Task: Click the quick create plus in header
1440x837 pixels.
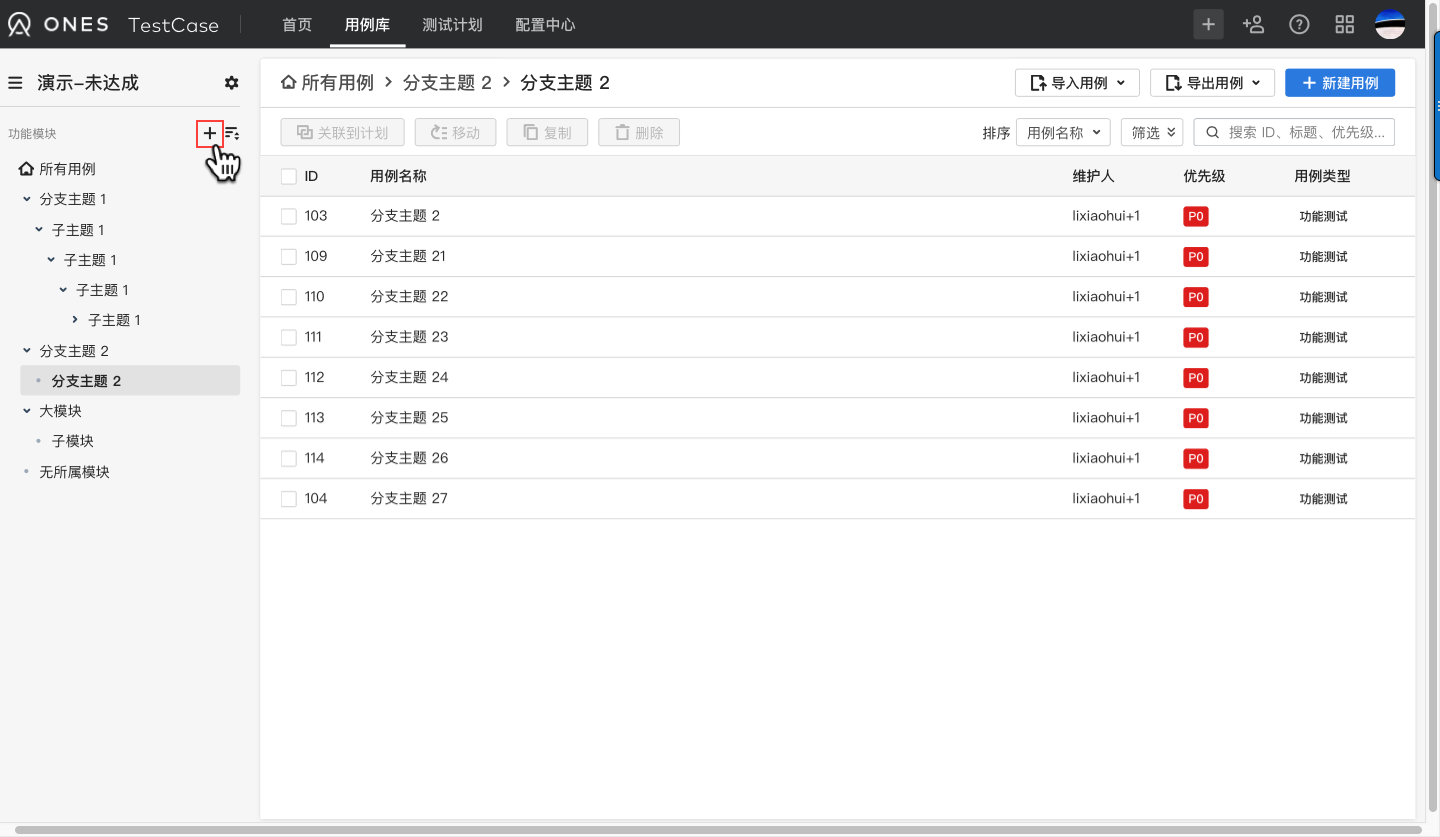Action: (1208, 25)
